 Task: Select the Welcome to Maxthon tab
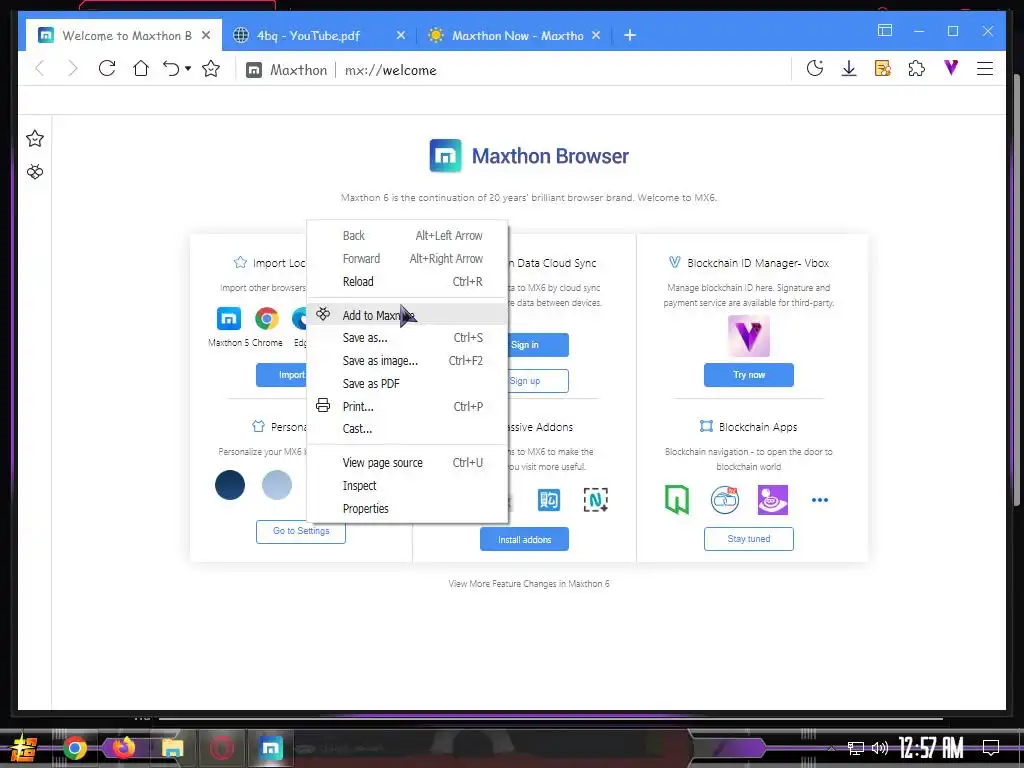point(124,35)
